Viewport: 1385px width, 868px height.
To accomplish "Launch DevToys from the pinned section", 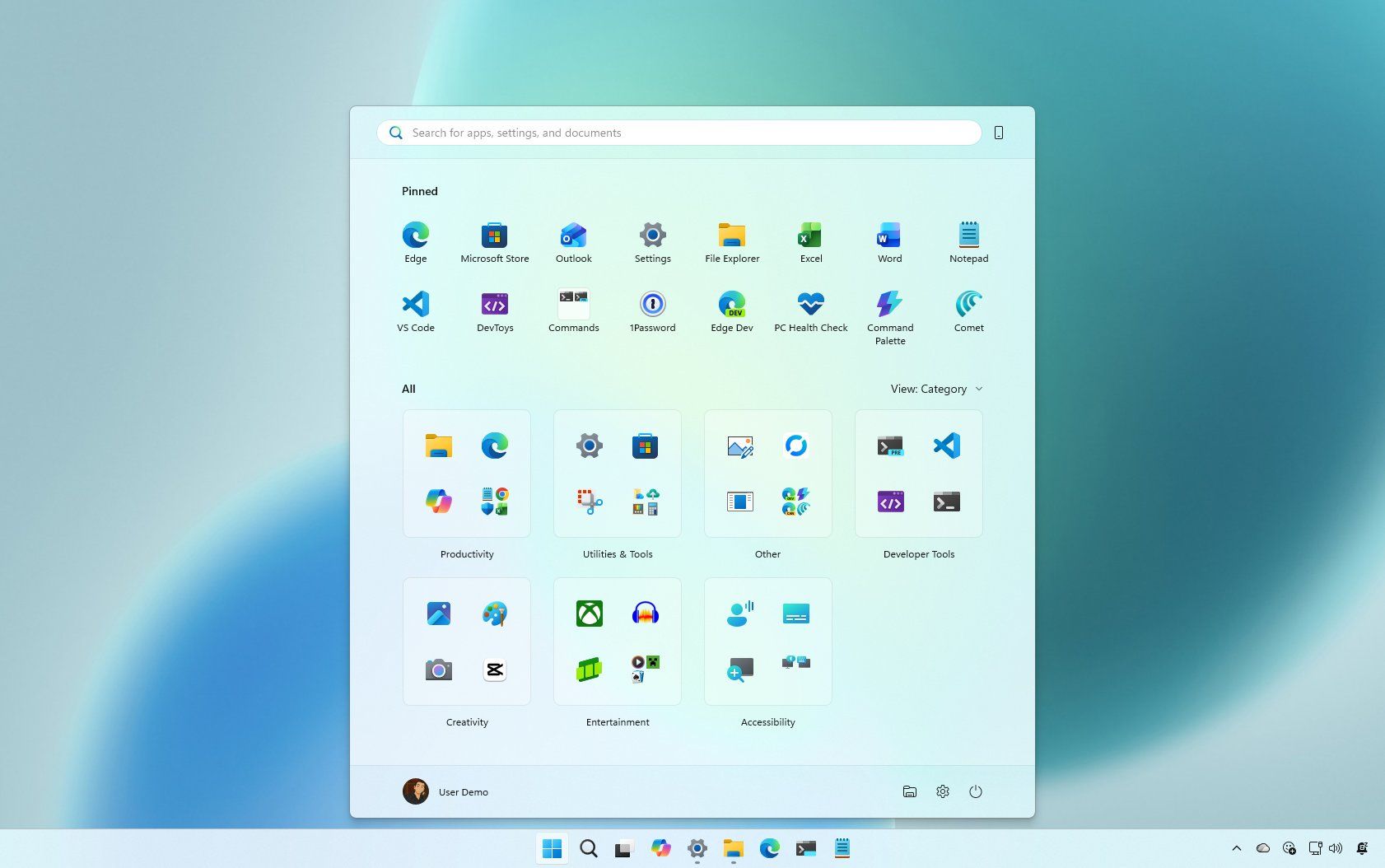I will (x=495, y=310).
